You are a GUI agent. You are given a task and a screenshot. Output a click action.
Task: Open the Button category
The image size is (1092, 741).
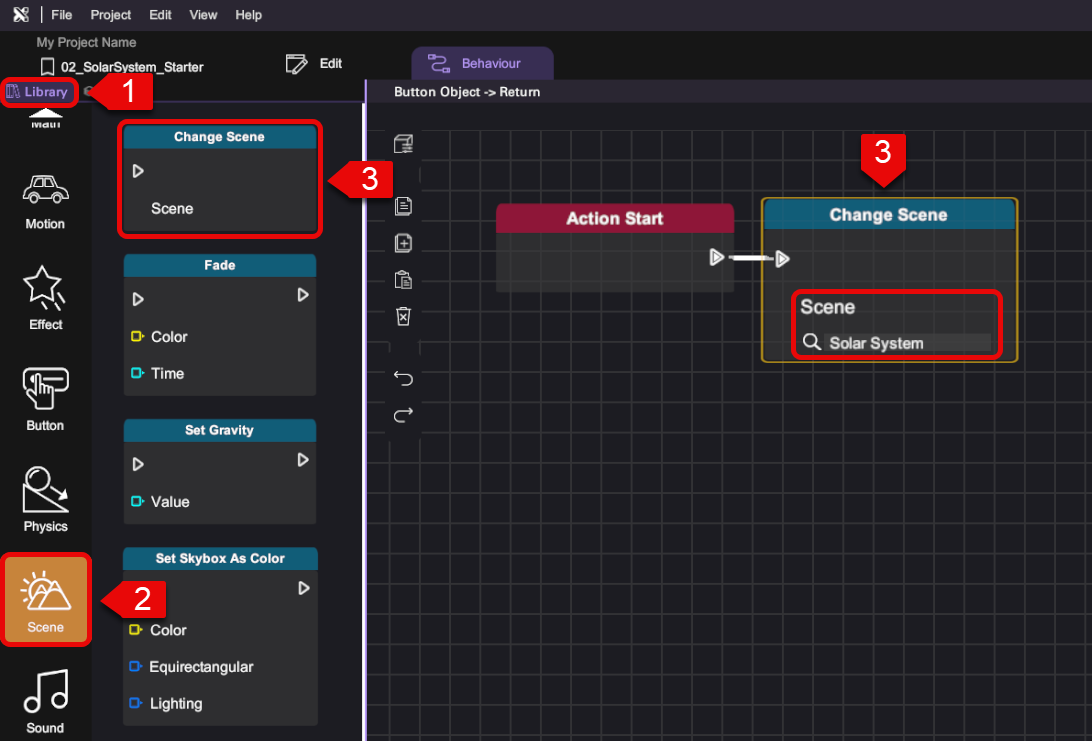[x=45, y=399]
